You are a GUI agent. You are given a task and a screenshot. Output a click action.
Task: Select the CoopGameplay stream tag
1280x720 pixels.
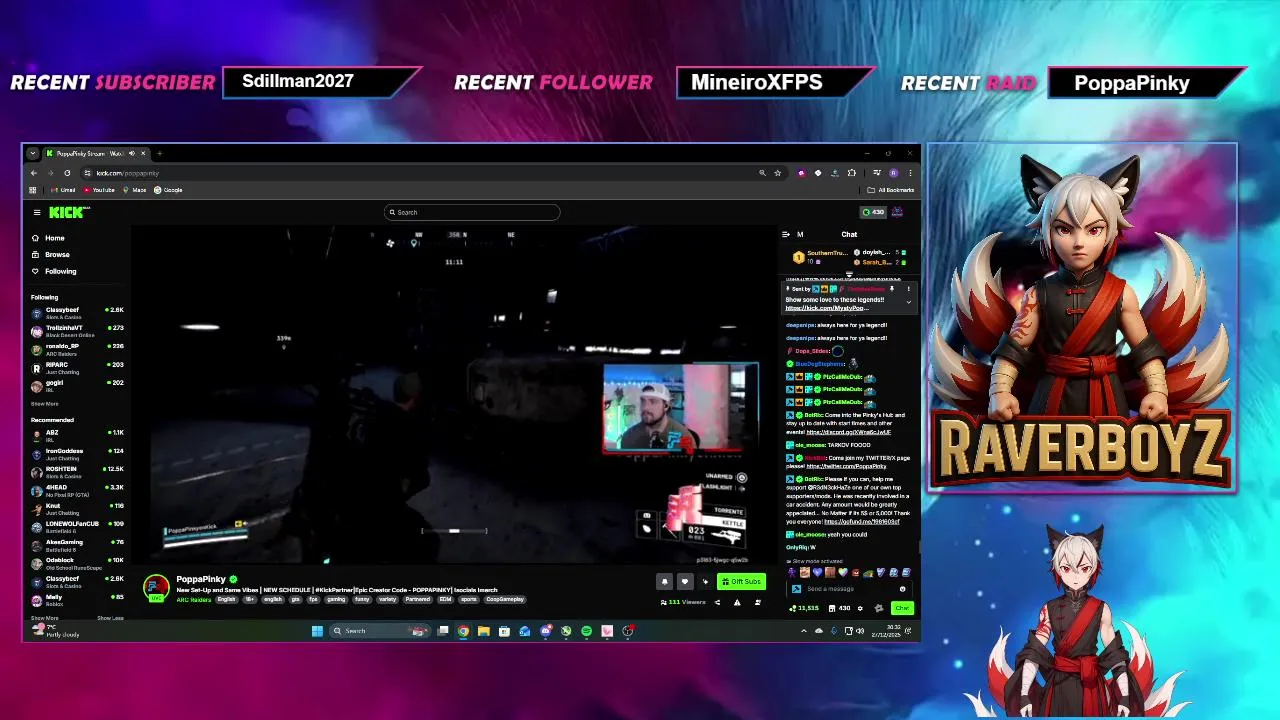(x=505, y=599)
